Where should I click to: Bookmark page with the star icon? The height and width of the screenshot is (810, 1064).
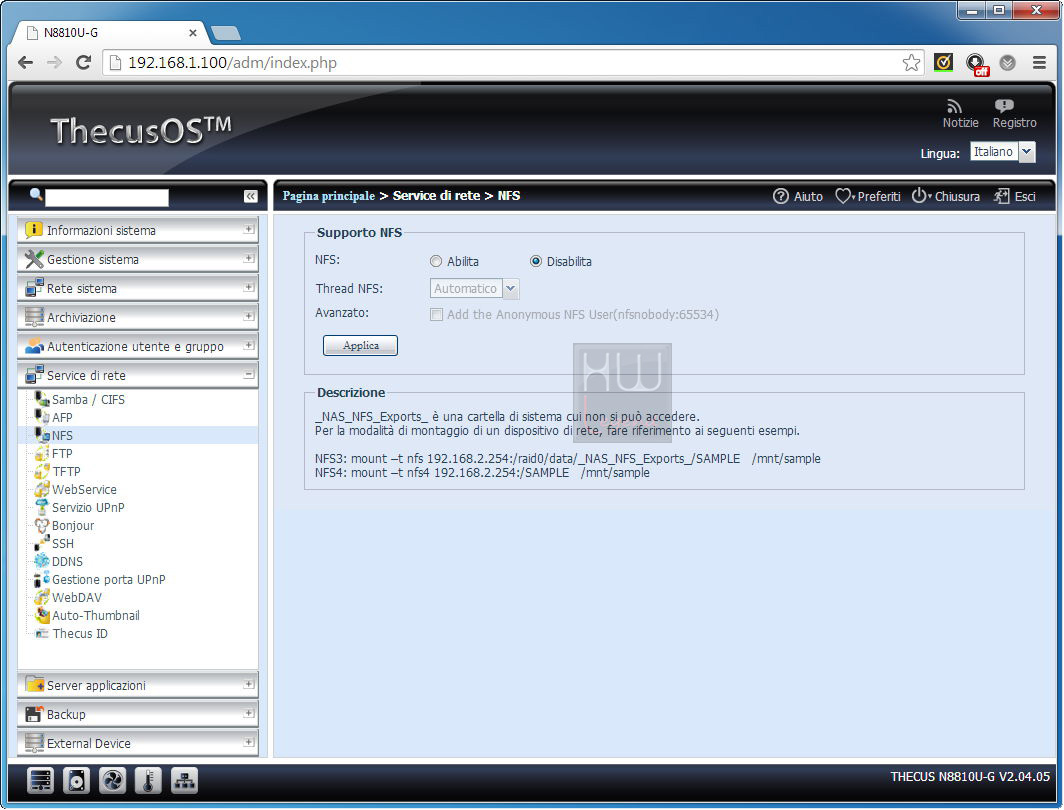click(x=911, y=63)
